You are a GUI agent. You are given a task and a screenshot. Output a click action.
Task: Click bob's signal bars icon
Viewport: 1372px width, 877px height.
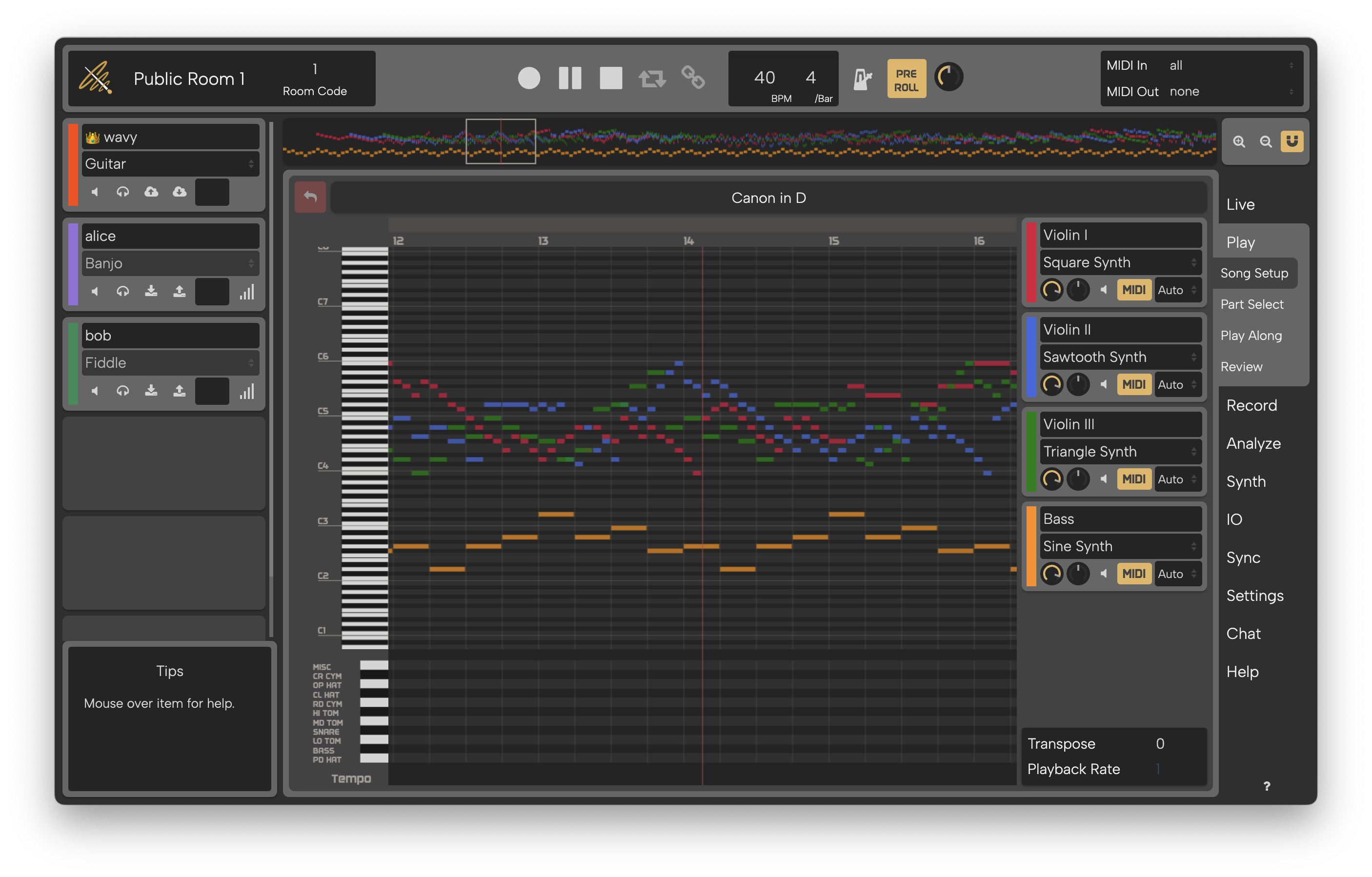click(247, 392)
